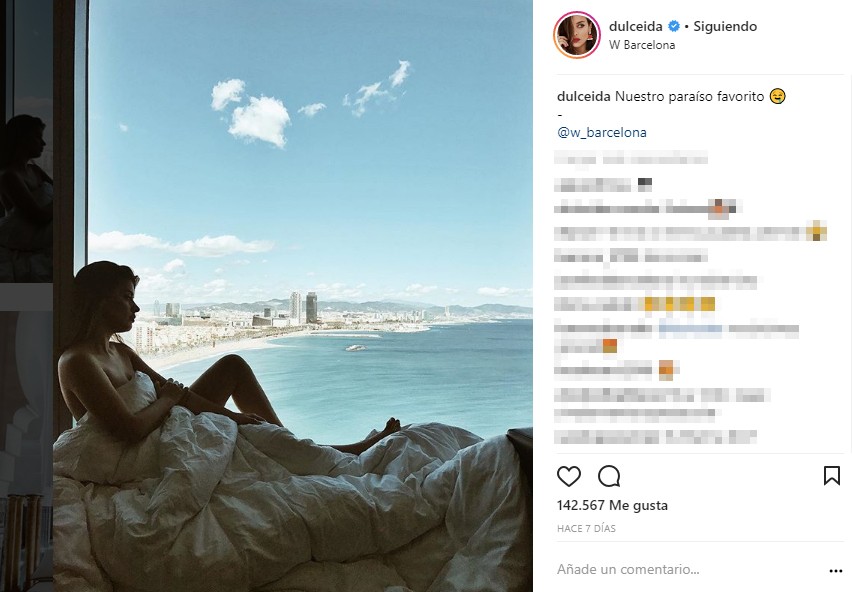Click the verified badge next to dulceida

coord(674,26)
